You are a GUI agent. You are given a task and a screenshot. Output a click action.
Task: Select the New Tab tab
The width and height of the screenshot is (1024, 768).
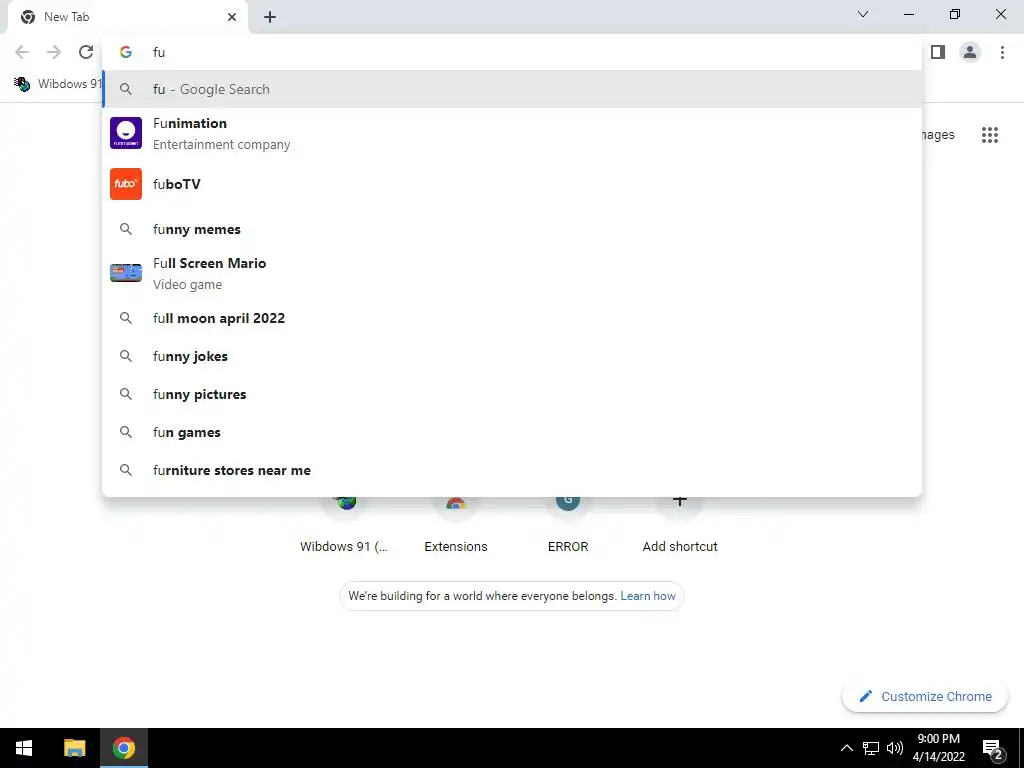point(127,17)
